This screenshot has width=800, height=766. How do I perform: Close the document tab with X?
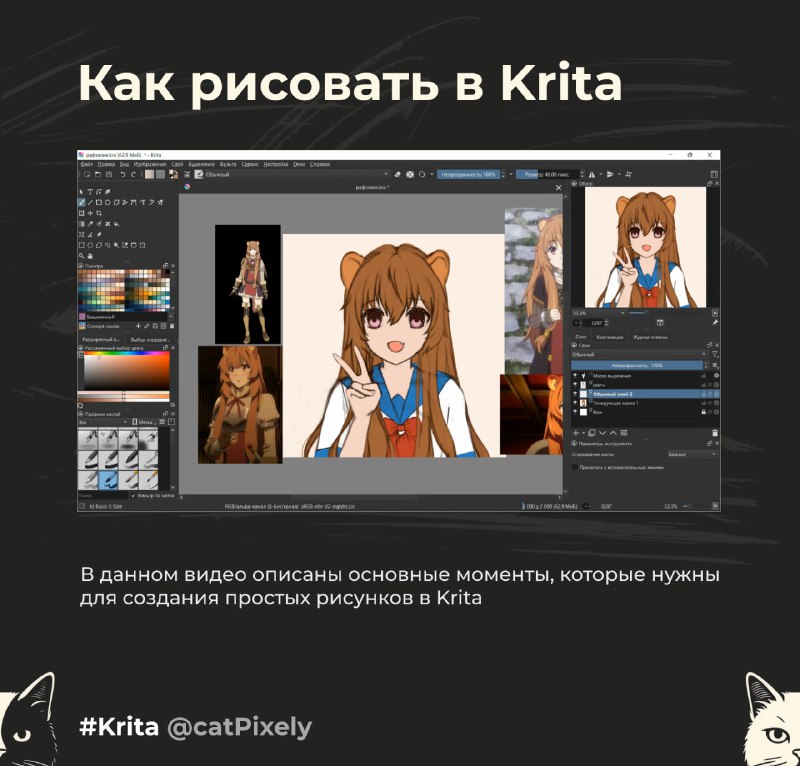(x=558, y=188)
